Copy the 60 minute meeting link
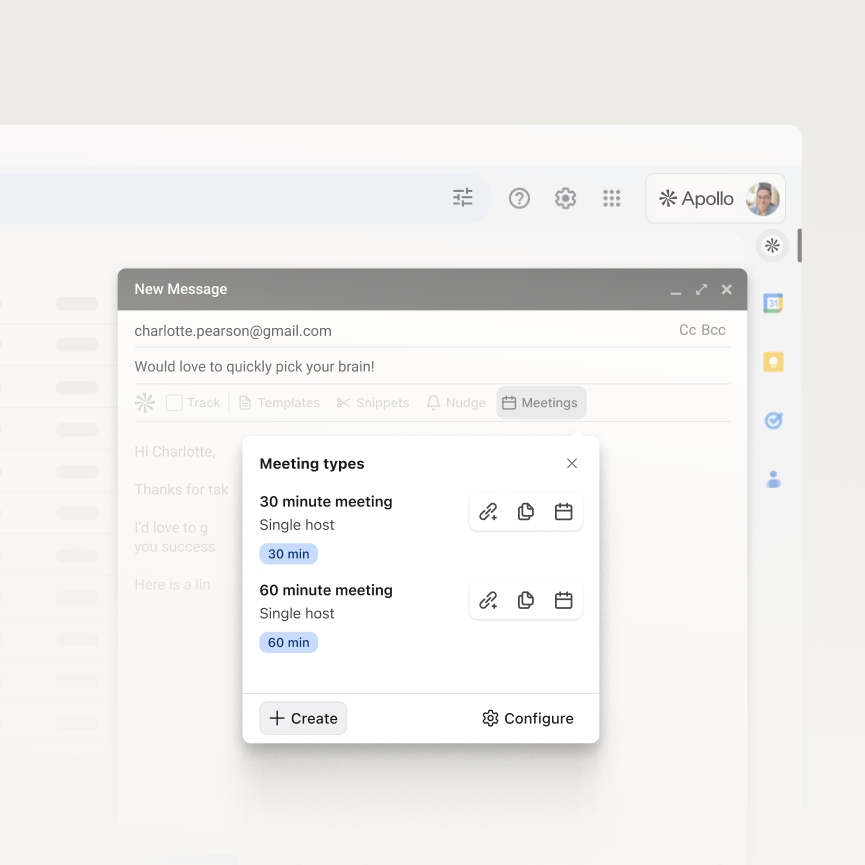The image size is (865, 865). point(526,601)
